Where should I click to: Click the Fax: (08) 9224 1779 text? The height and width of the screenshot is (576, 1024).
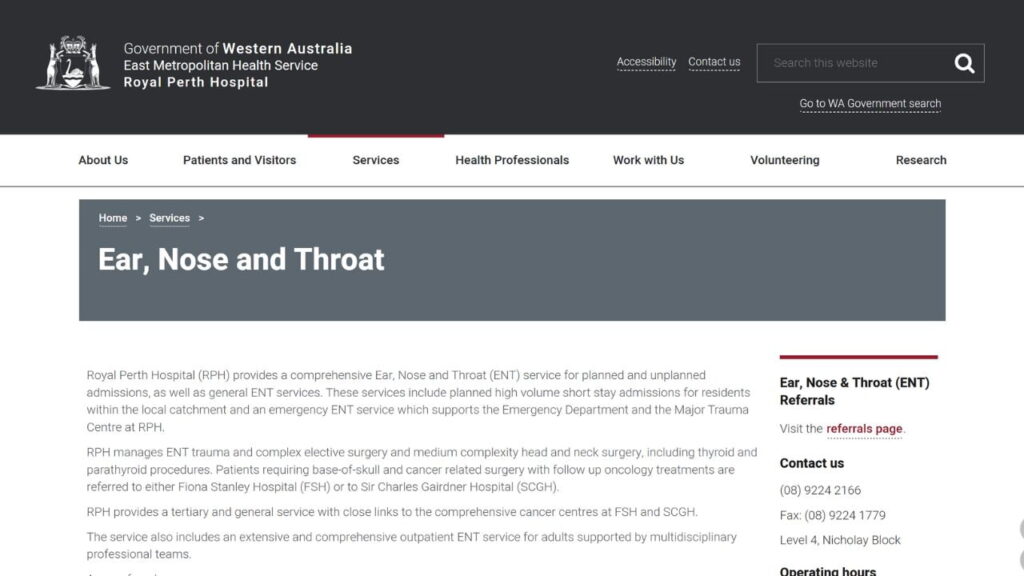(833, 515)
